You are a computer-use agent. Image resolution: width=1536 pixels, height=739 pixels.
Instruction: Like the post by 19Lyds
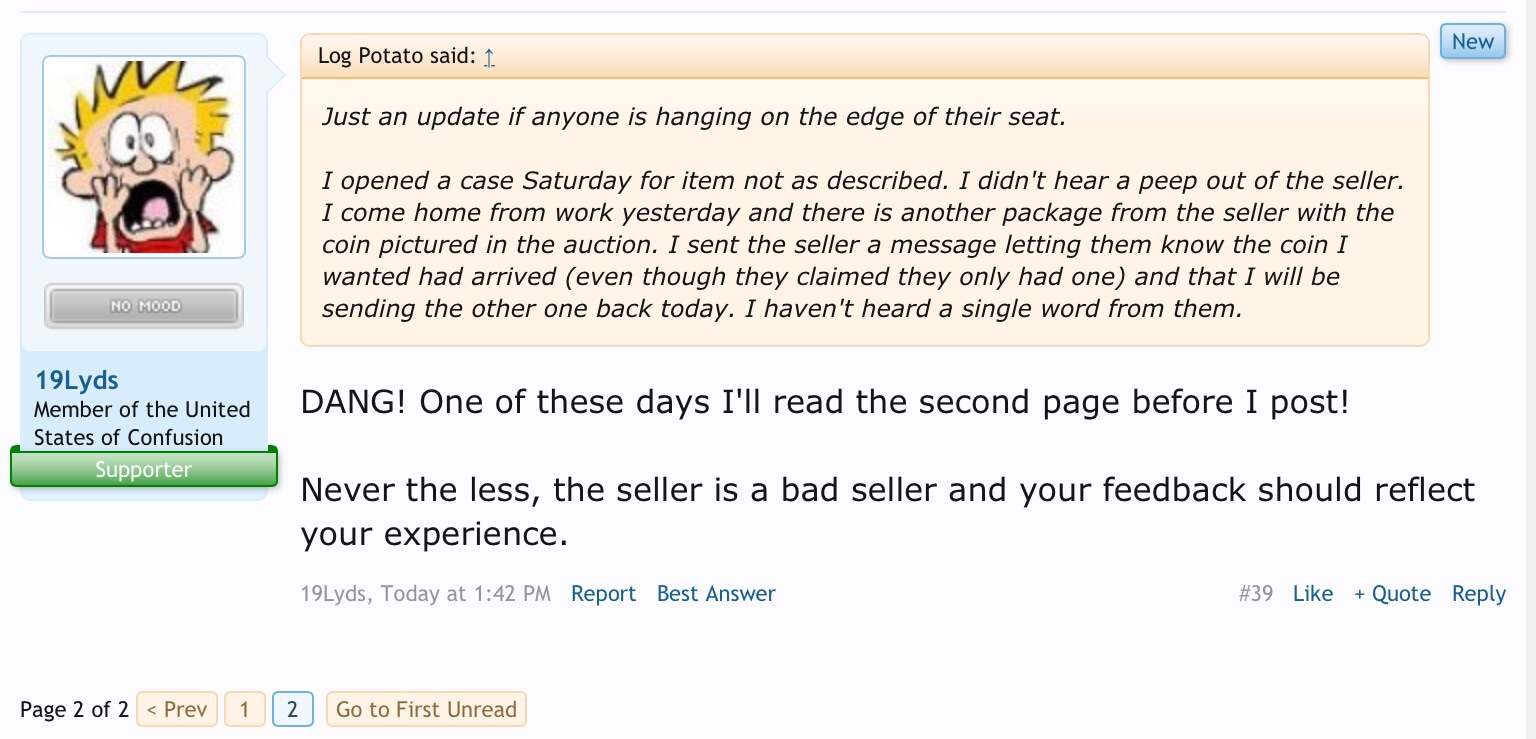tap(1312, 594)
